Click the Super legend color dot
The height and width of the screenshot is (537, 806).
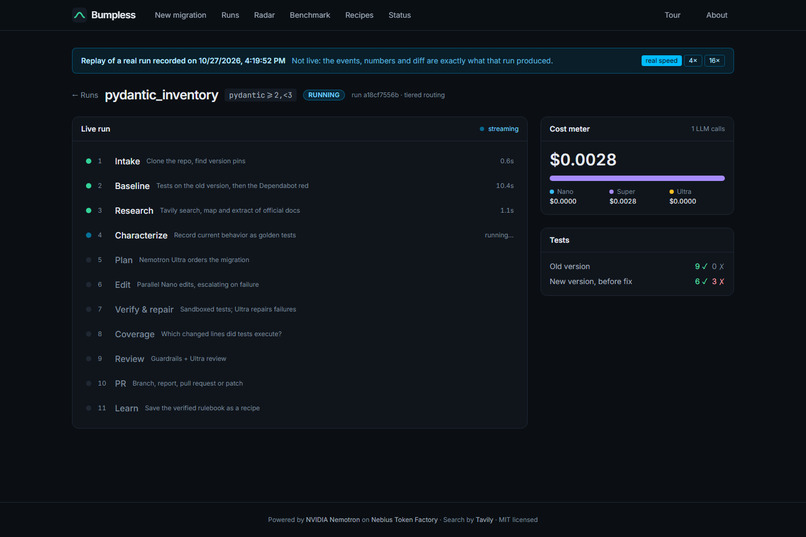tap(612, 192)
